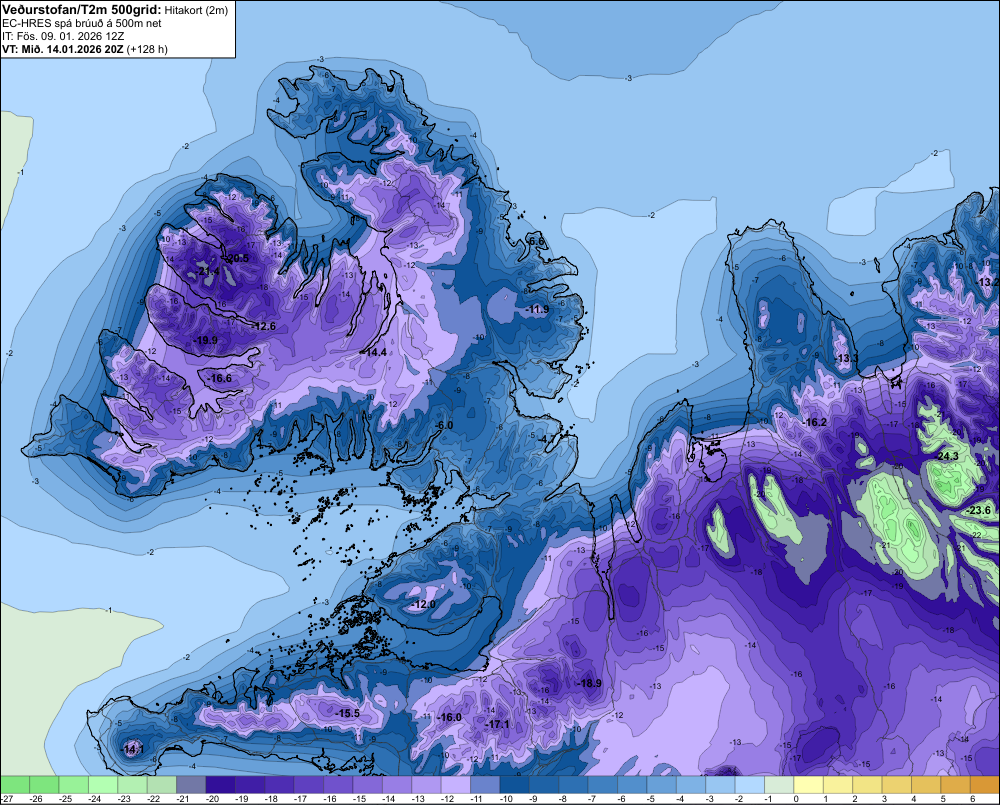Click the initial time 'IT: Fös. 09. 01. 2026 12Z'
This screenshot has height=805, width=1000.
(x=63, y=36)
